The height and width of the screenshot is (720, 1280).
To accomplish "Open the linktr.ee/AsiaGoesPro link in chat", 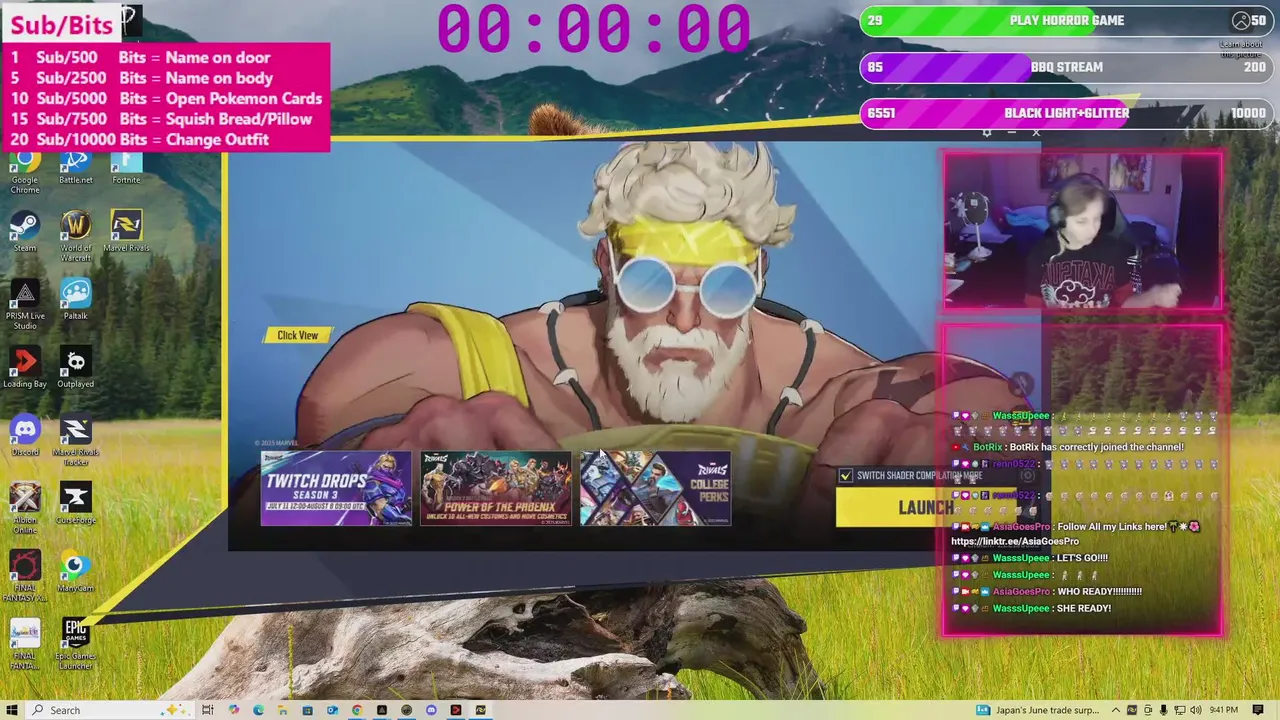I will pyautogui.click(x=1014, y=541).
